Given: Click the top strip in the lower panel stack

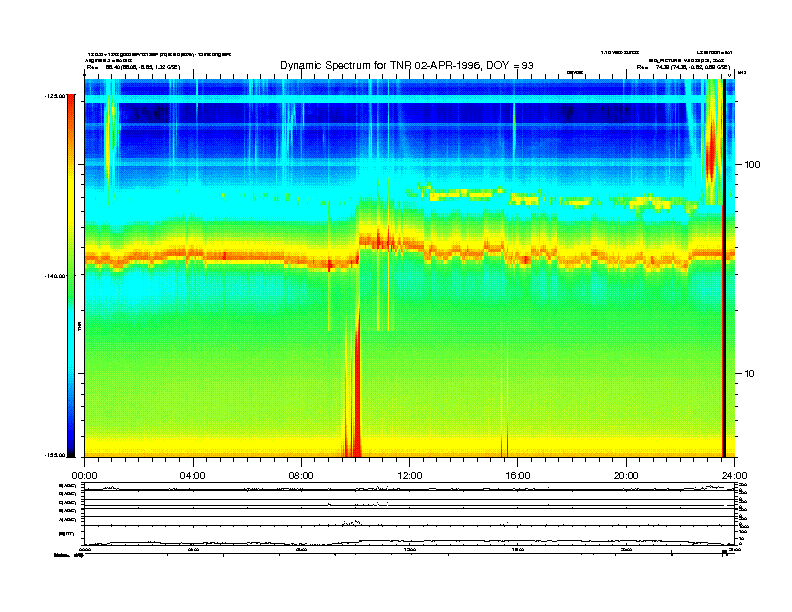Looking at the screenshot, I should [x=409, y=487].
